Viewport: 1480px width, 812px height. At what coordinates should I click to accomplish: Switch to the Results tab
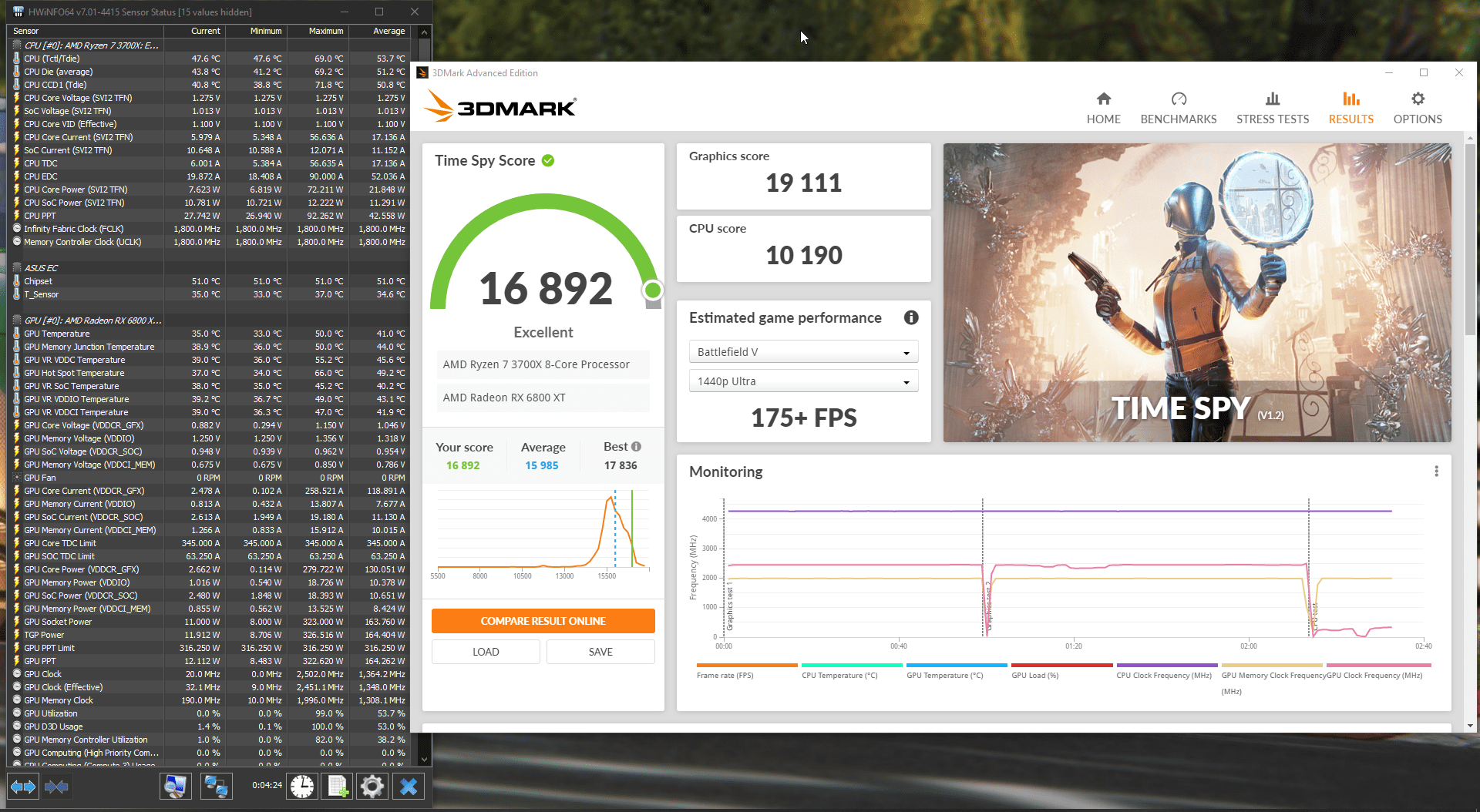pos(1351,108)
